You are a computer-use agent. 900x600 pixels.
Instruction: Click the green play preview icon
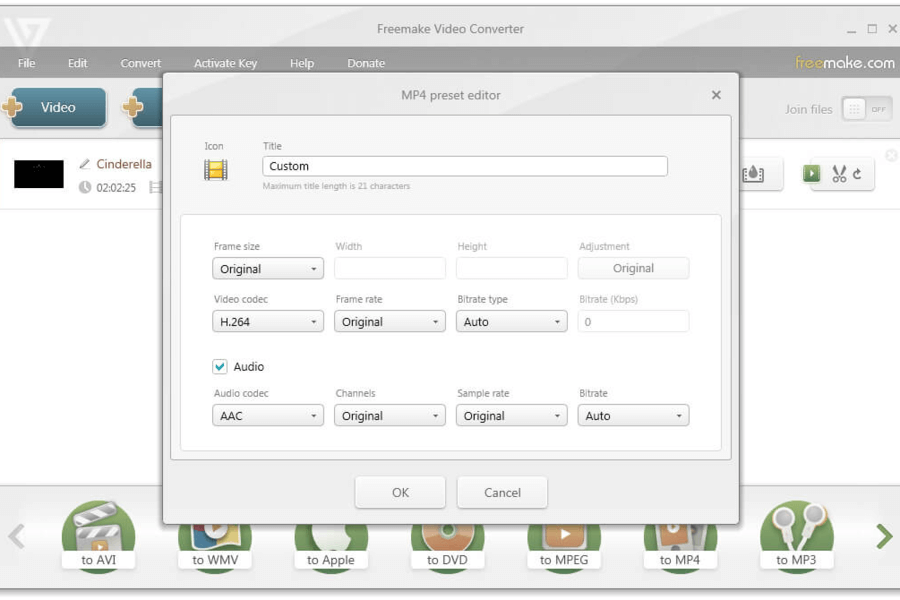tap(811, 173)
